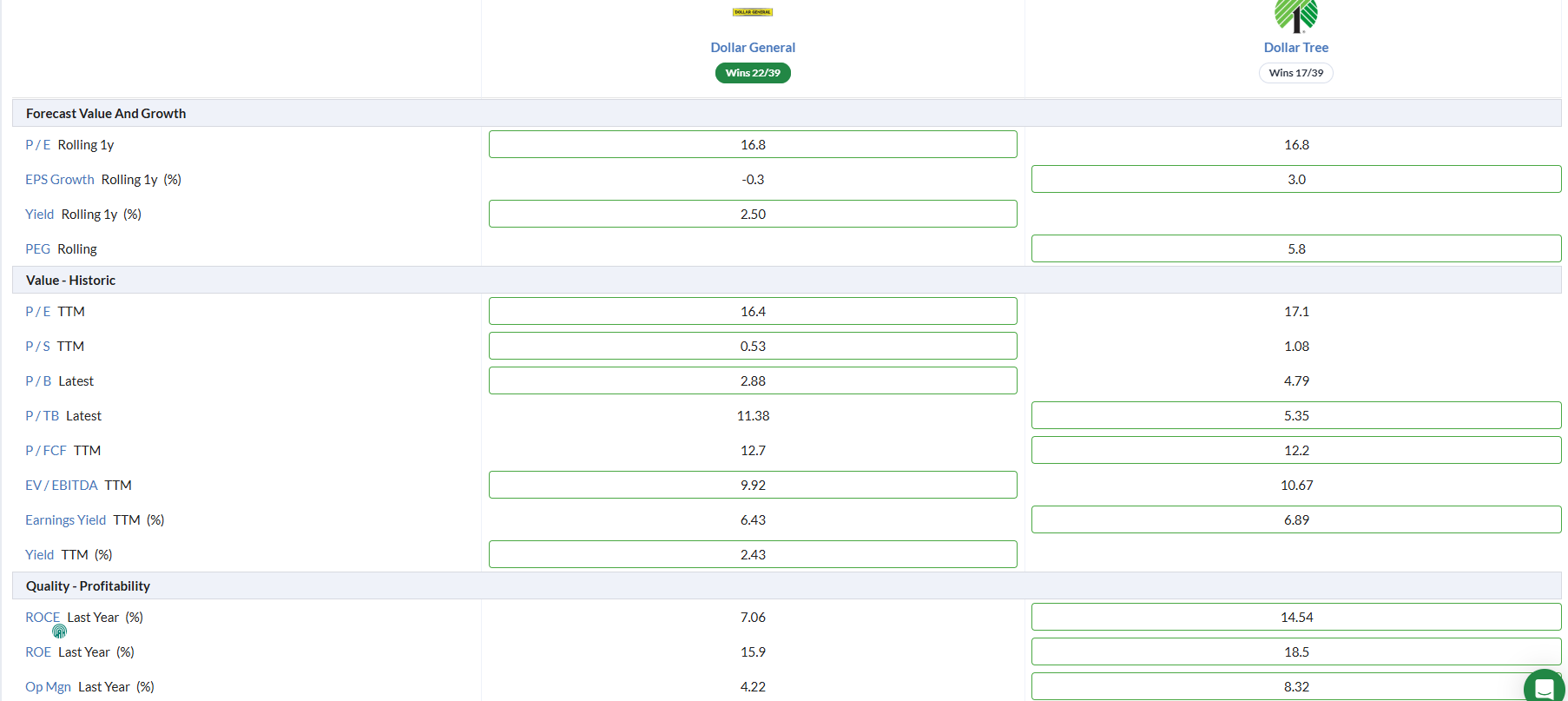Open the EPS Growth metric link
This screenshot has width=1568, height=701.
point(60,180)
